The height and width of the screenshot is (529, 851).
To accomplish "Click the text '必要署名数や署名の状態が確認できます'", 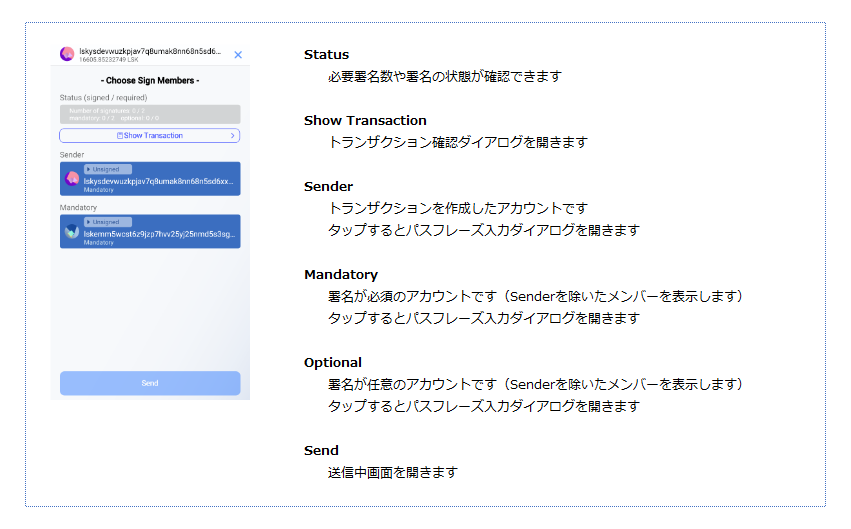I will tap(444, 77).
